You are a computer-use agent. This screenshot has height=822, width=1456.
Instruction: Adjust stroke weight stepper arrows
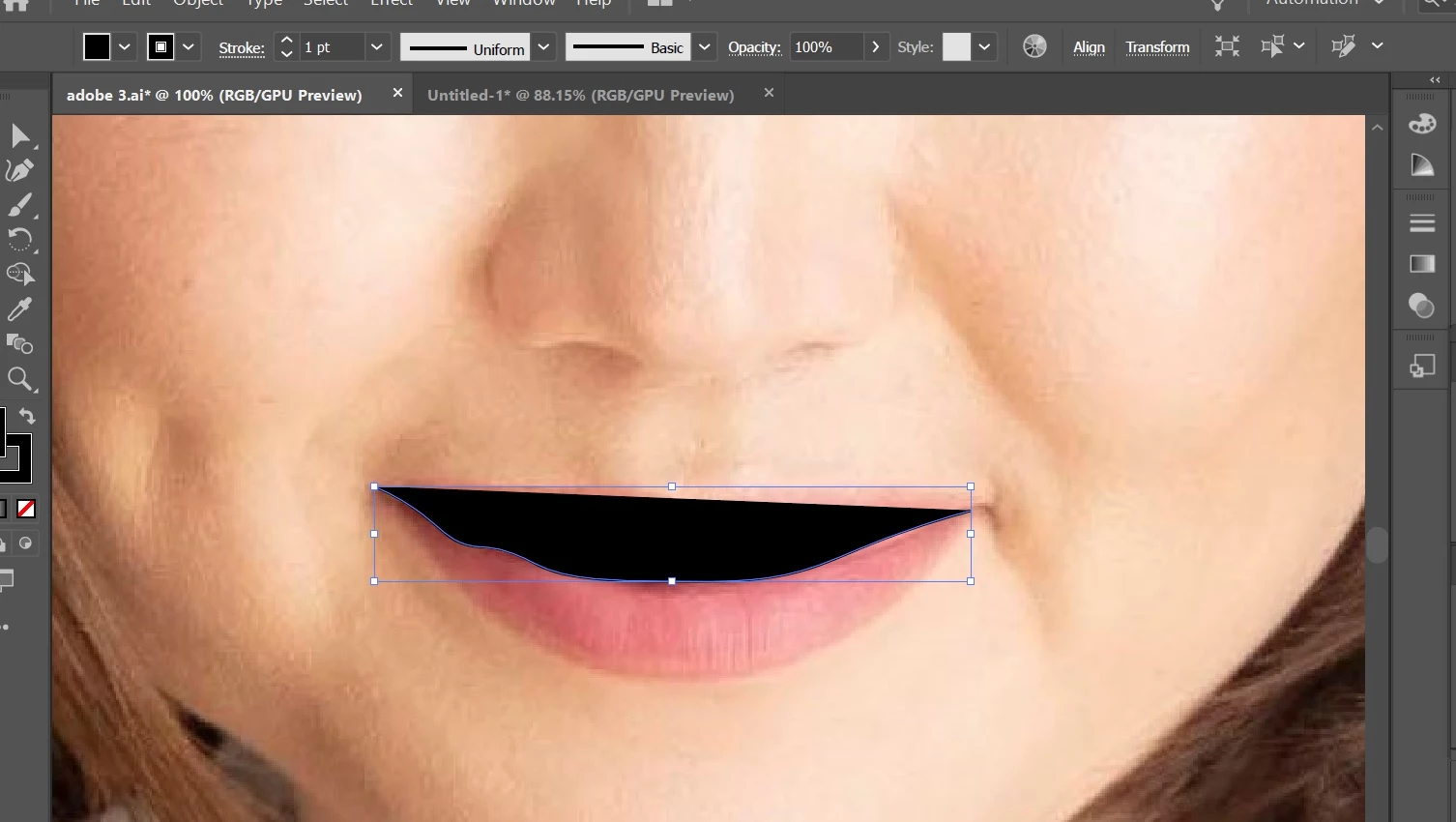[x=286, y=46]
